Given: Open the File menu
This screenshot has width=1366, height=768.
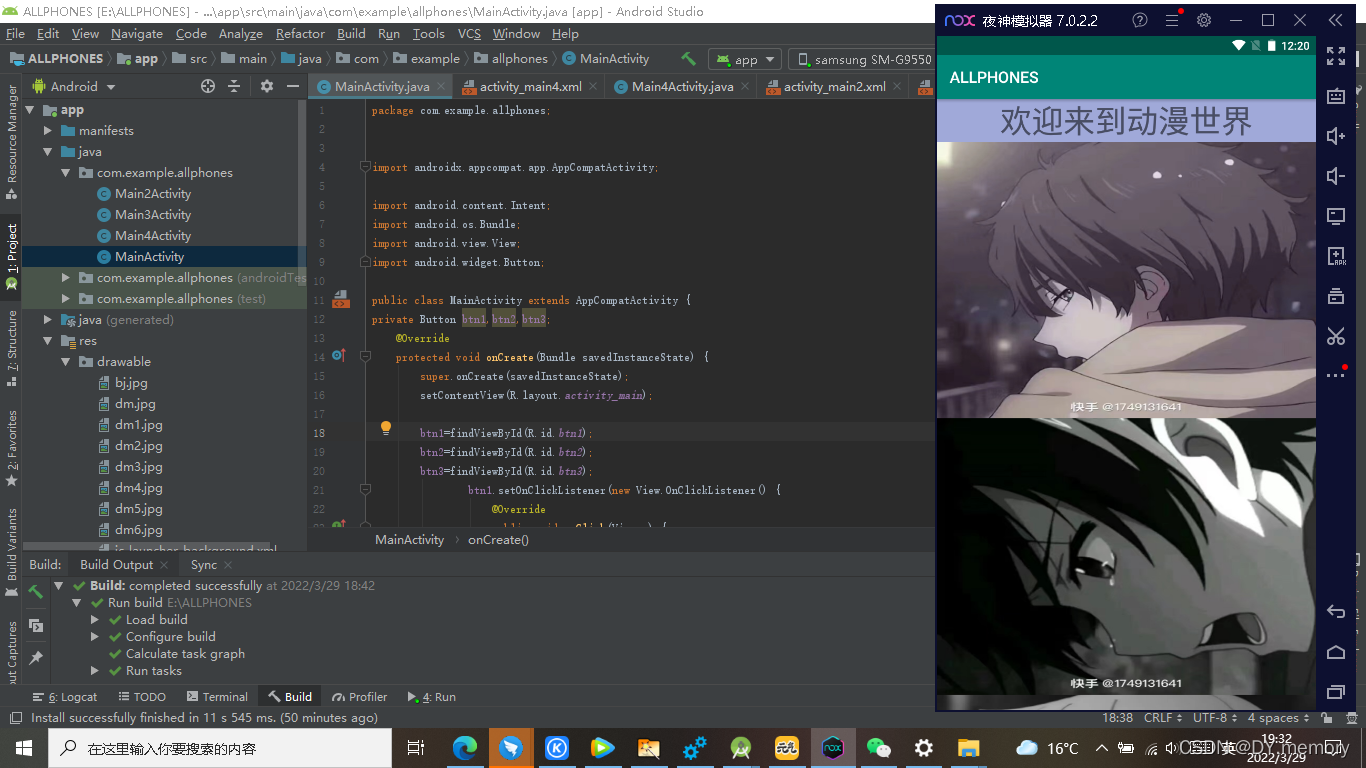Looking at the screenshot, I should coord(15,33).
